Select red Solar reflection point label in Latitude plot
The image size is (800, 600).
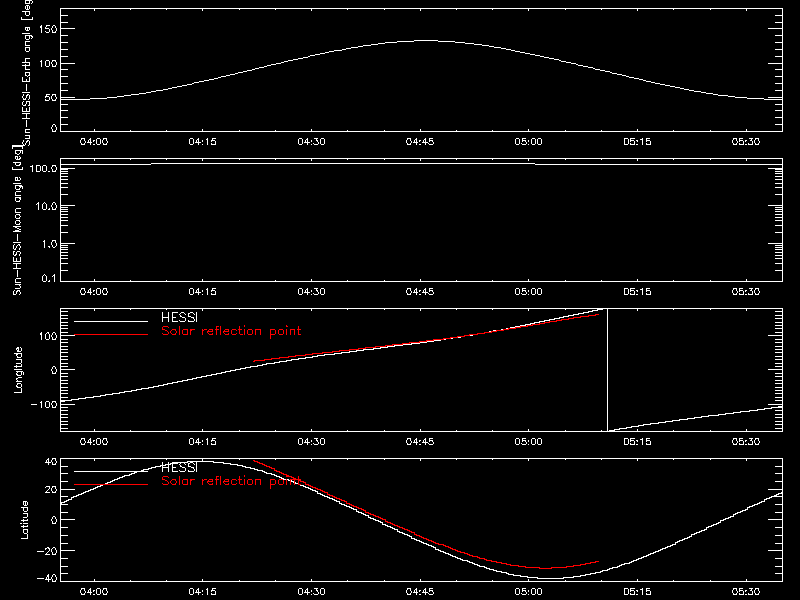231,481
